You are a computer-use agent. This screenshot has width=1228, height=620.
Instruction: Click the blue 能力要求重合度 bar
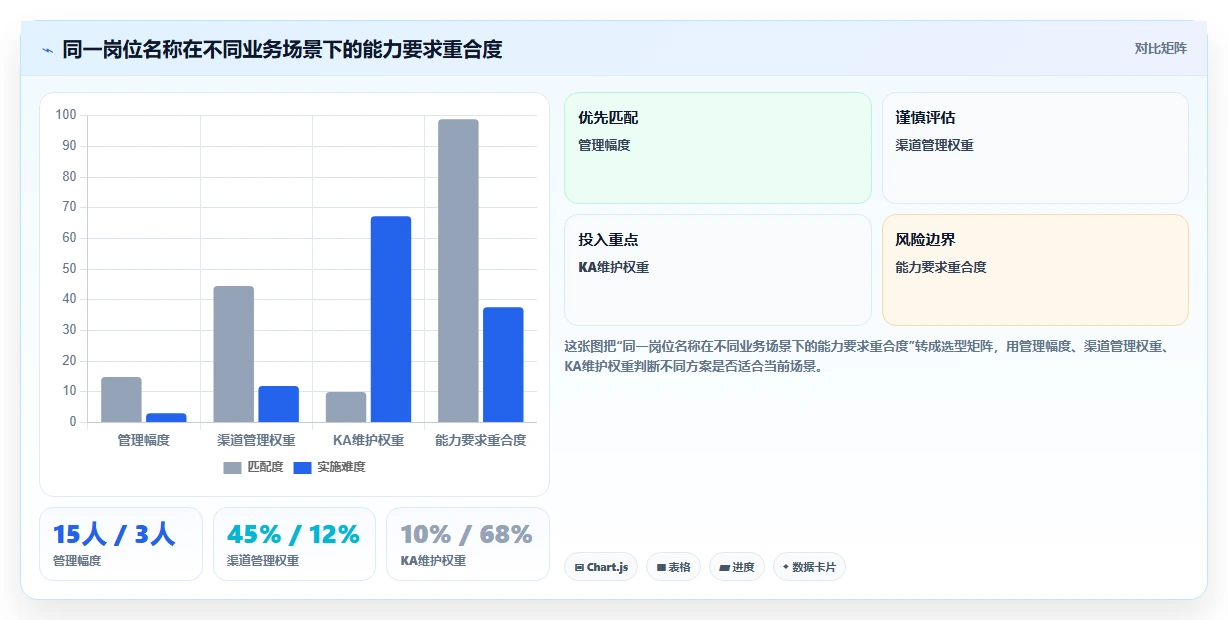(503, 364)
